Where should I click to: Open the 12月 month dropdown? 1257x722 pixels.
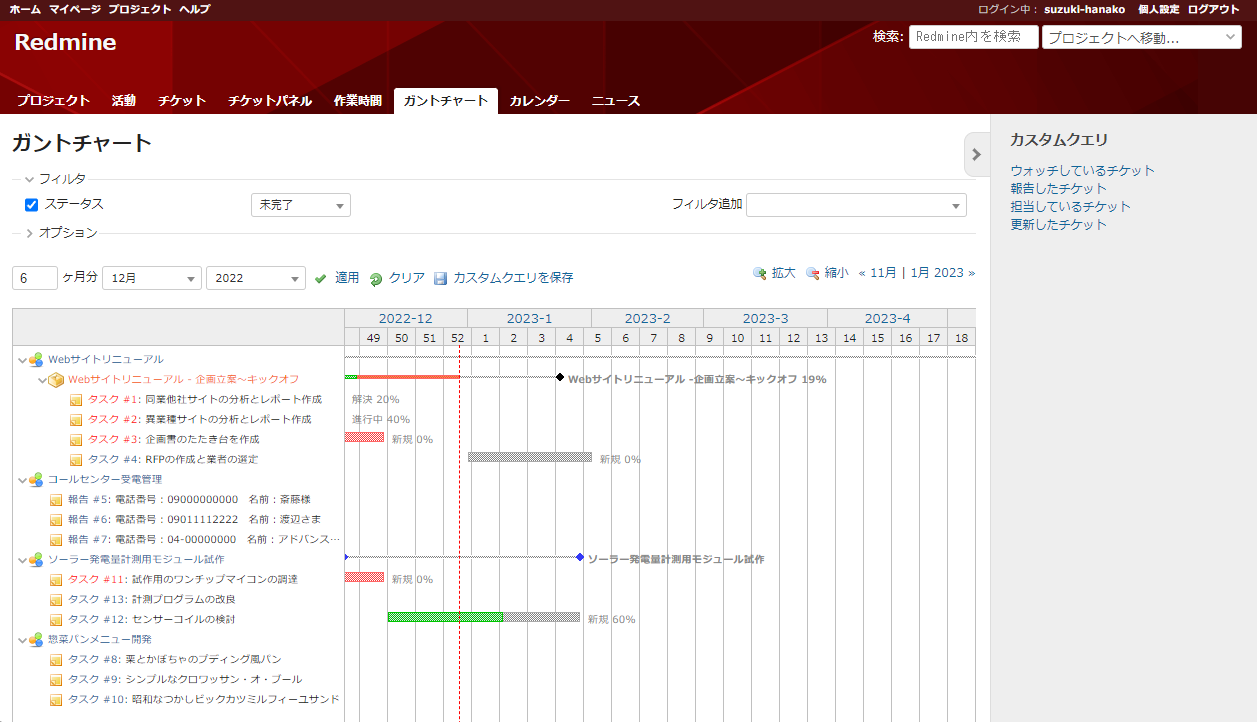(x=152, y=278)
